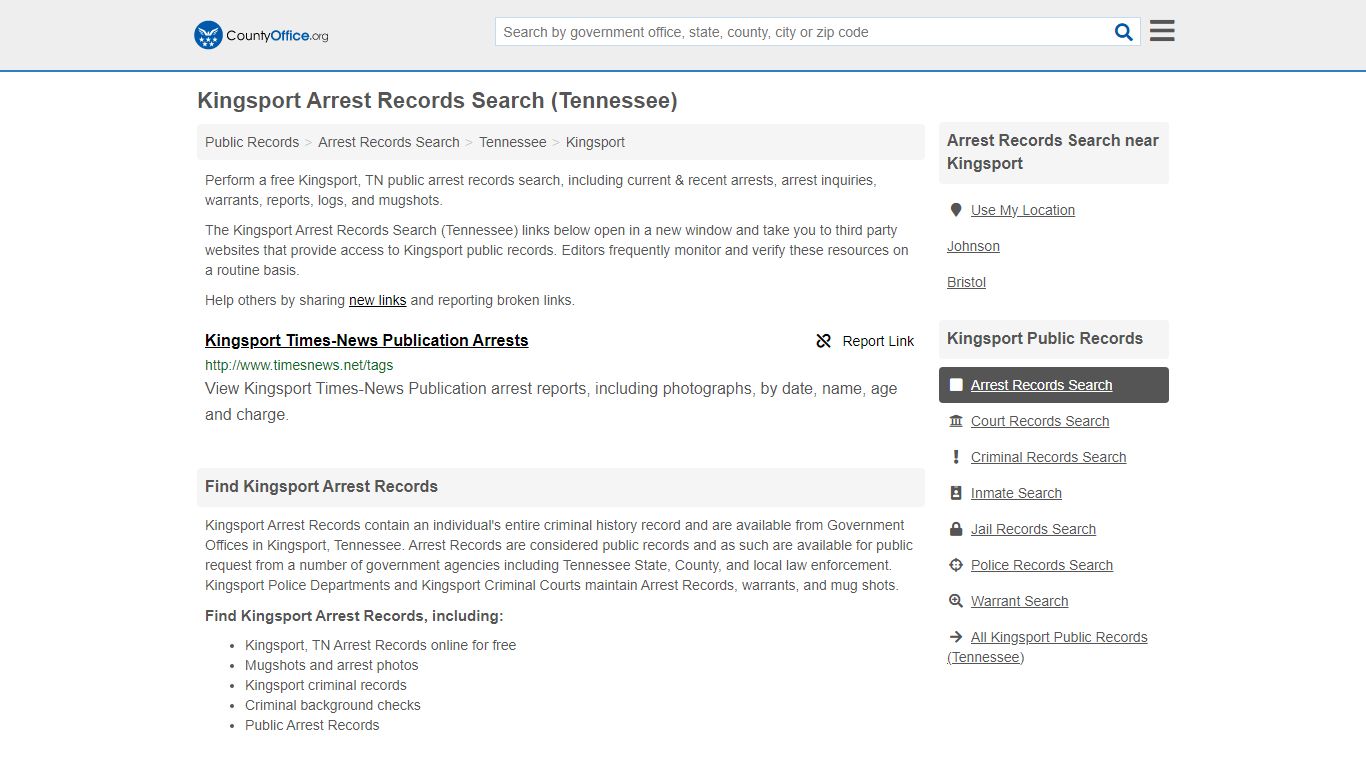Click the exclamation icon beside Criminal Records
The height and width of the screenshot is (768, 1366).
pos(956,457)
